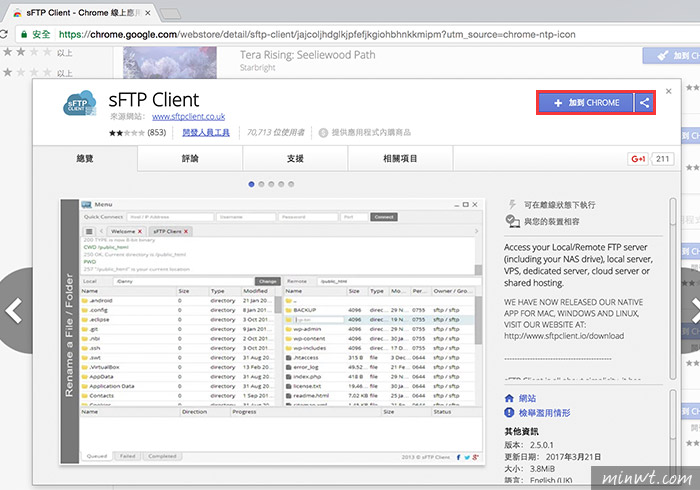Click the in-app purchases dollar icon
This screenshot has height=490, width=700.
click(x=323, y=133)
